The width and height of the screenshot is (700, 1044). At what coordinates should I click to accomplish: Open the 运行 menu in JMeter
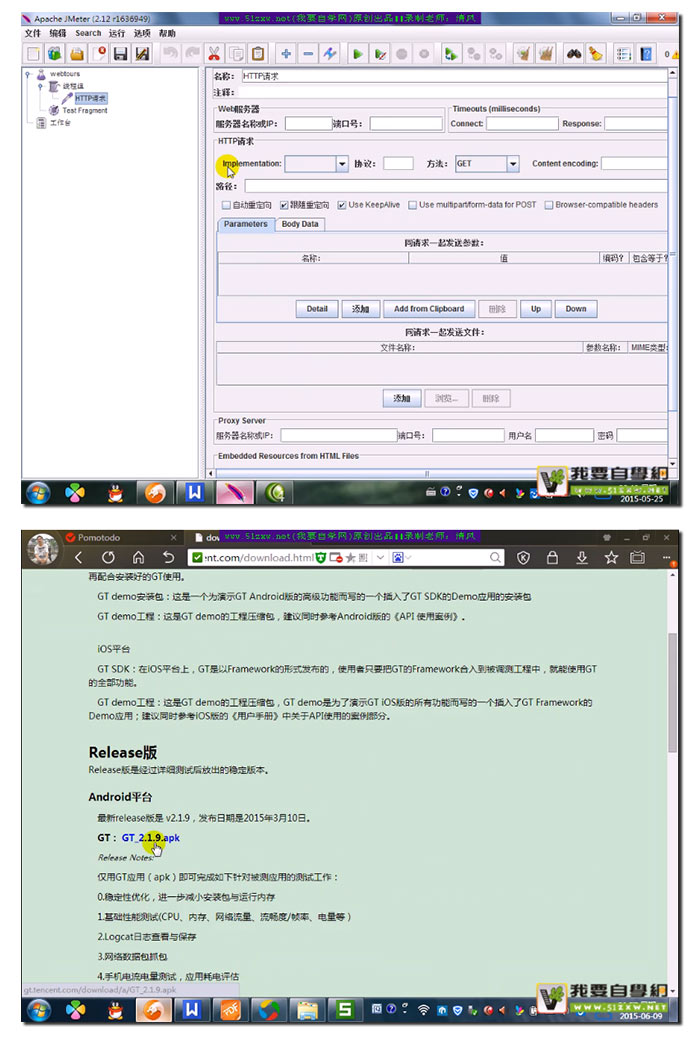[x=117, y=33]
